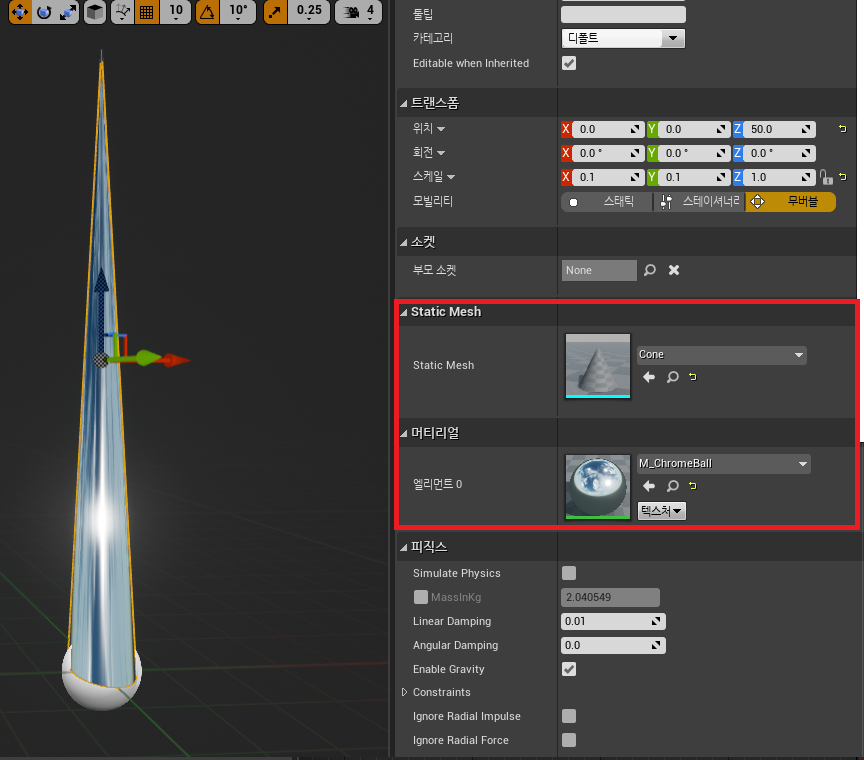Open the 위치 location type dropdown
The image size is (864, 760).
tap(441, 129)
